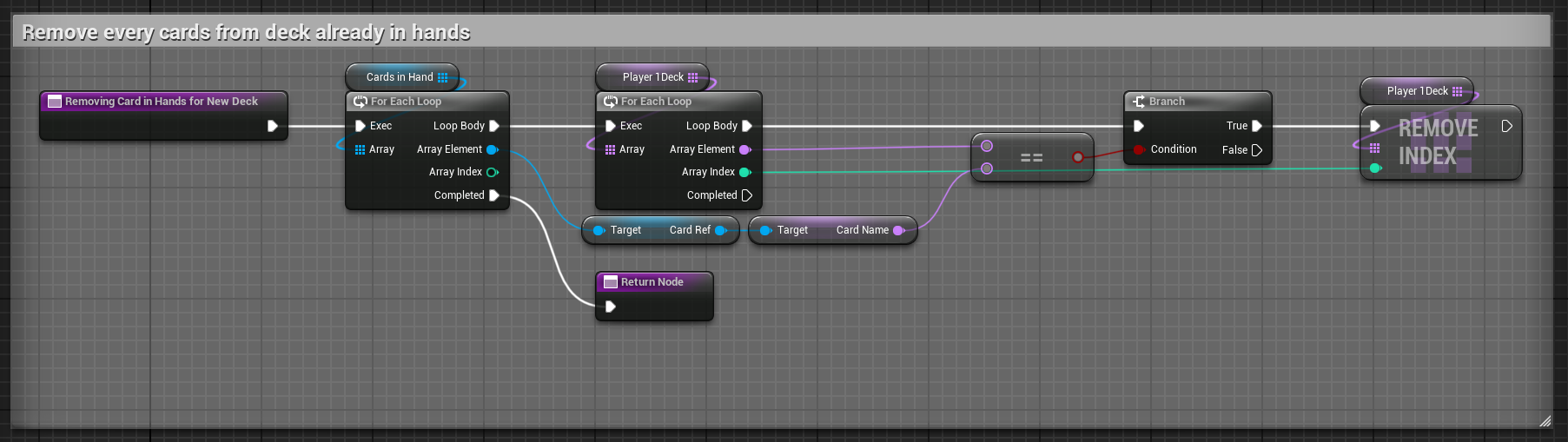The width and height of the screenshot is (1568, 442).
Task: Click the Return Node's execution input pin
Action: (611, 307)
